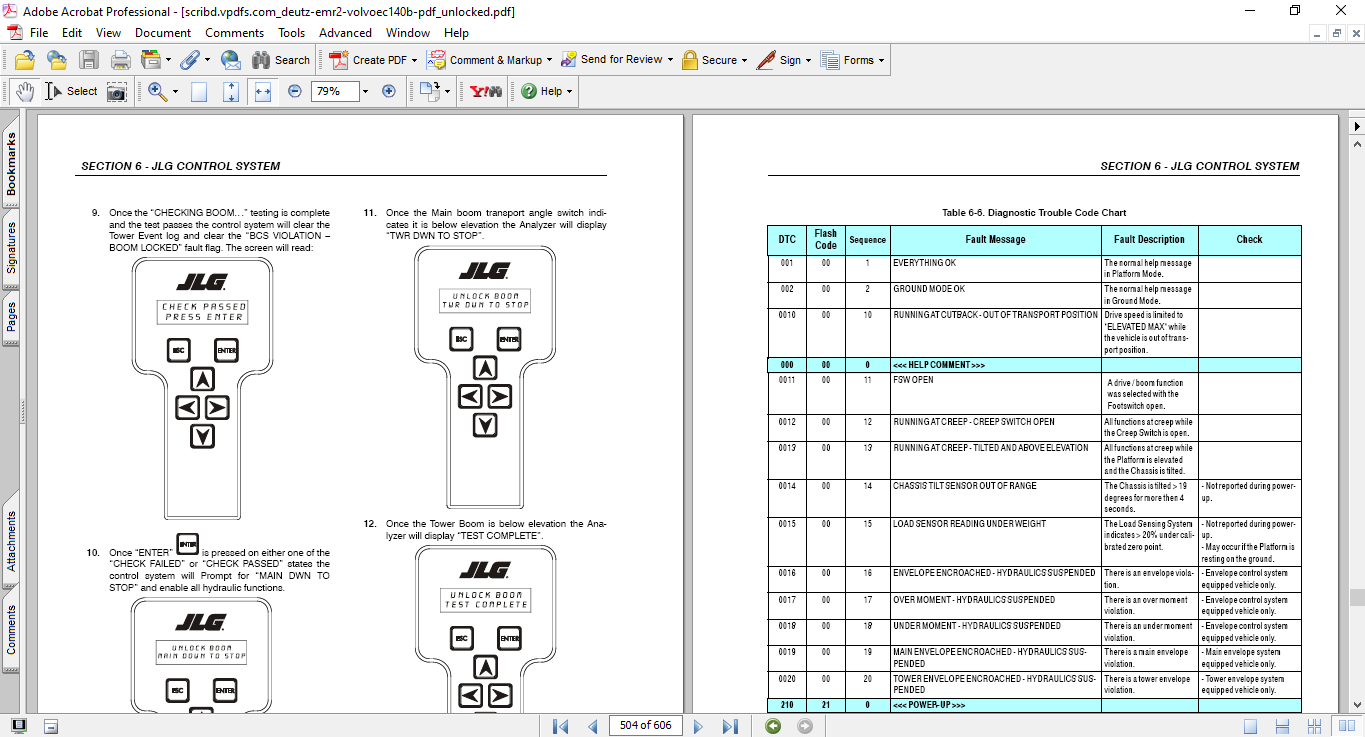1365x737 pixels.
Task: Expand the Forms dropdown
Action: [882, 60]
